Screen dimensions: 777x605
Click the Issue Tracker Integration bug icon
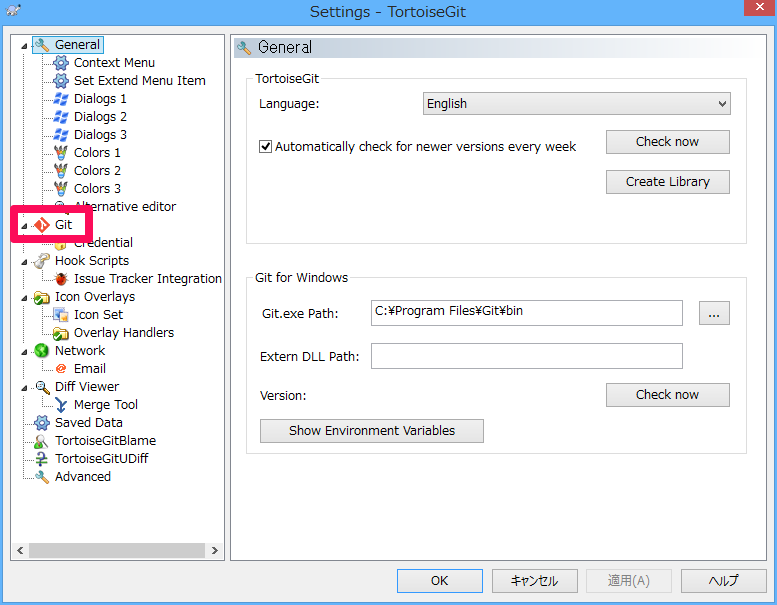click(61, 279)
